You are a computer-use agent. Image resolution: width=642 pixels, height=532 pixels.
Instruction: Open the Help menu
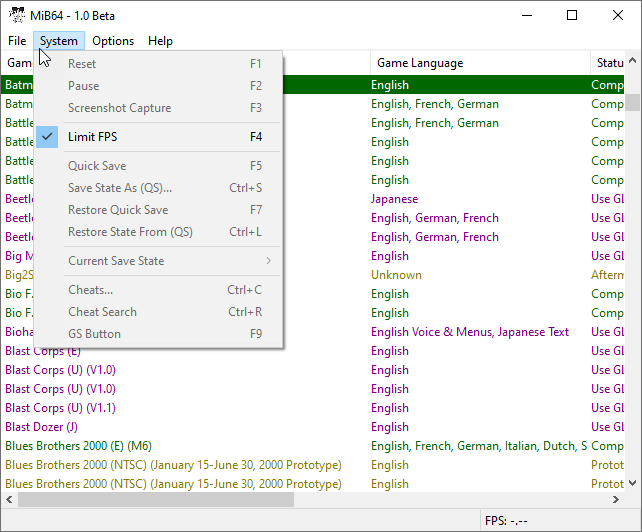tap(160, 41)
